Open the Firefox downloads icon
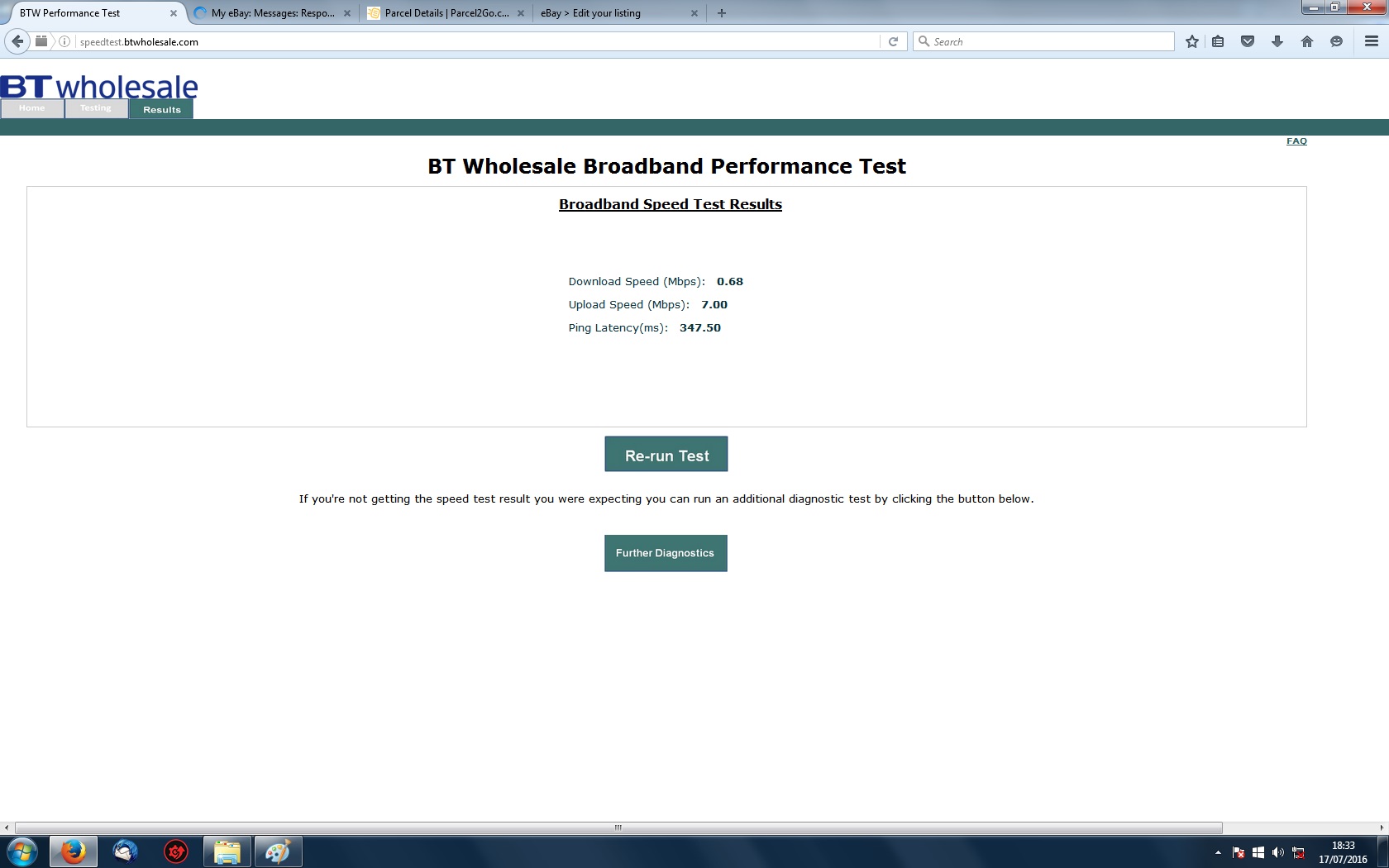 coord(1277,41)
